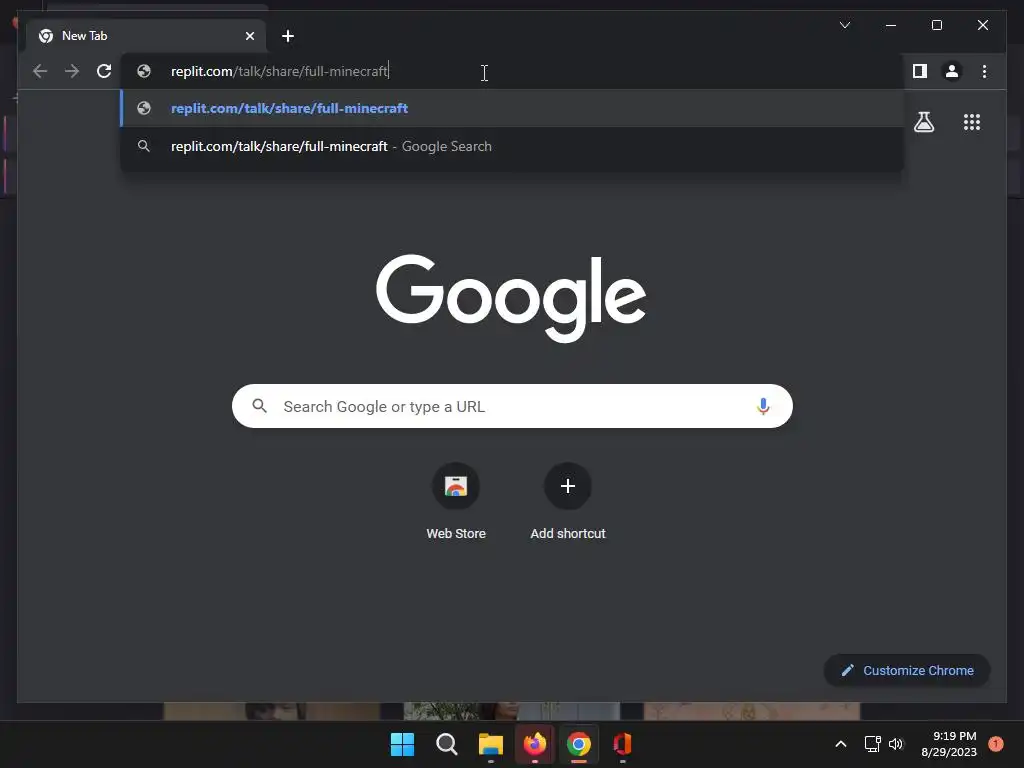This screenshot has height=768, width=1024.
Task: Start voice search with microphone
Action: click(x=763, y=406)
